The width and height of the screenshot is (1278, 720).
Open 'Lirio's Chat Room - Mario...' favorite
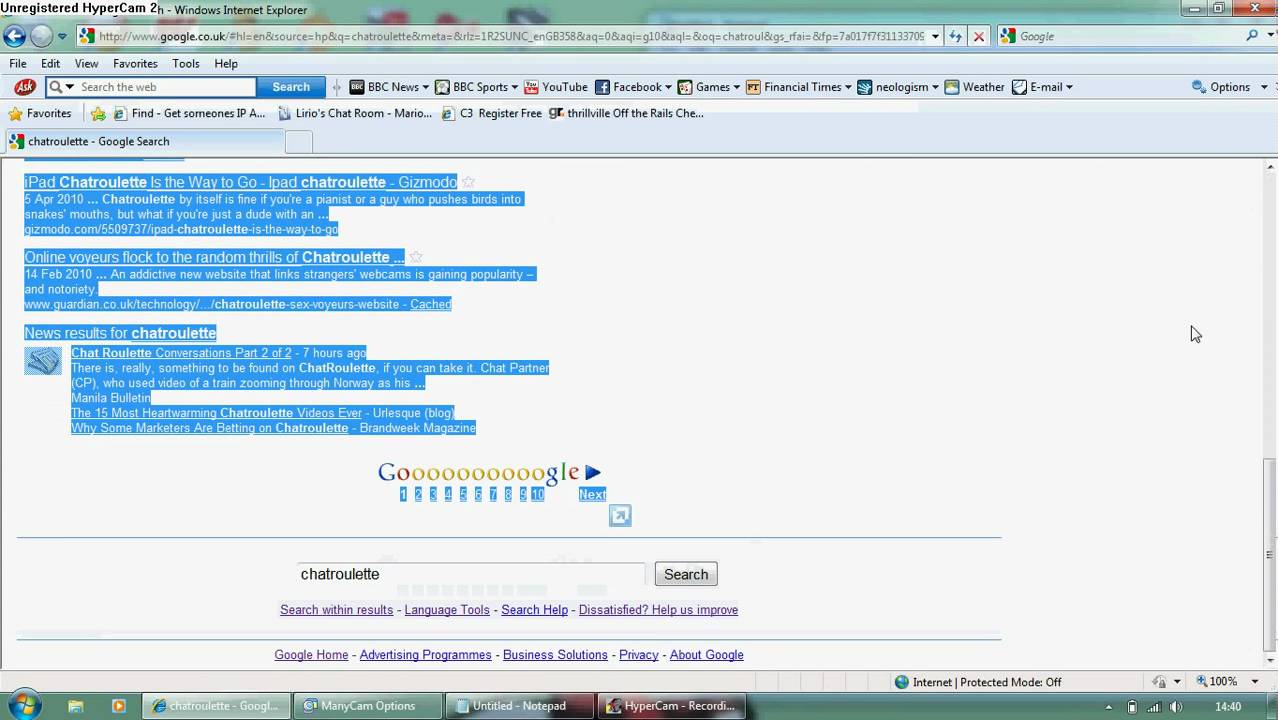355,113
